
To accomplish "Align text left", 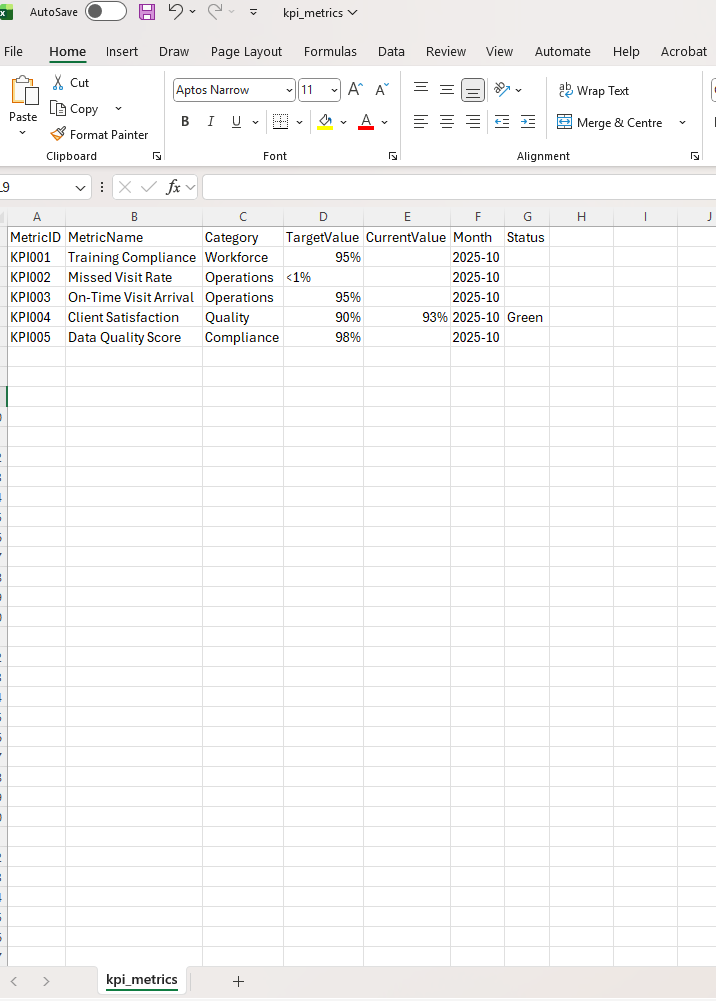I will click(x=421, y=121).
